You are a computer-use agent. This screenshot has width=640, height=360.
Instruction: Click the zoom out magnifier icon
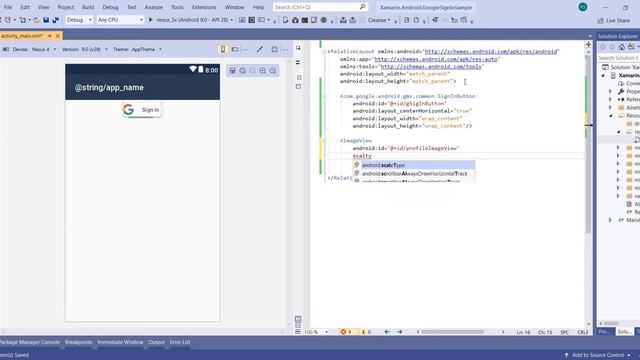[273, 71]
